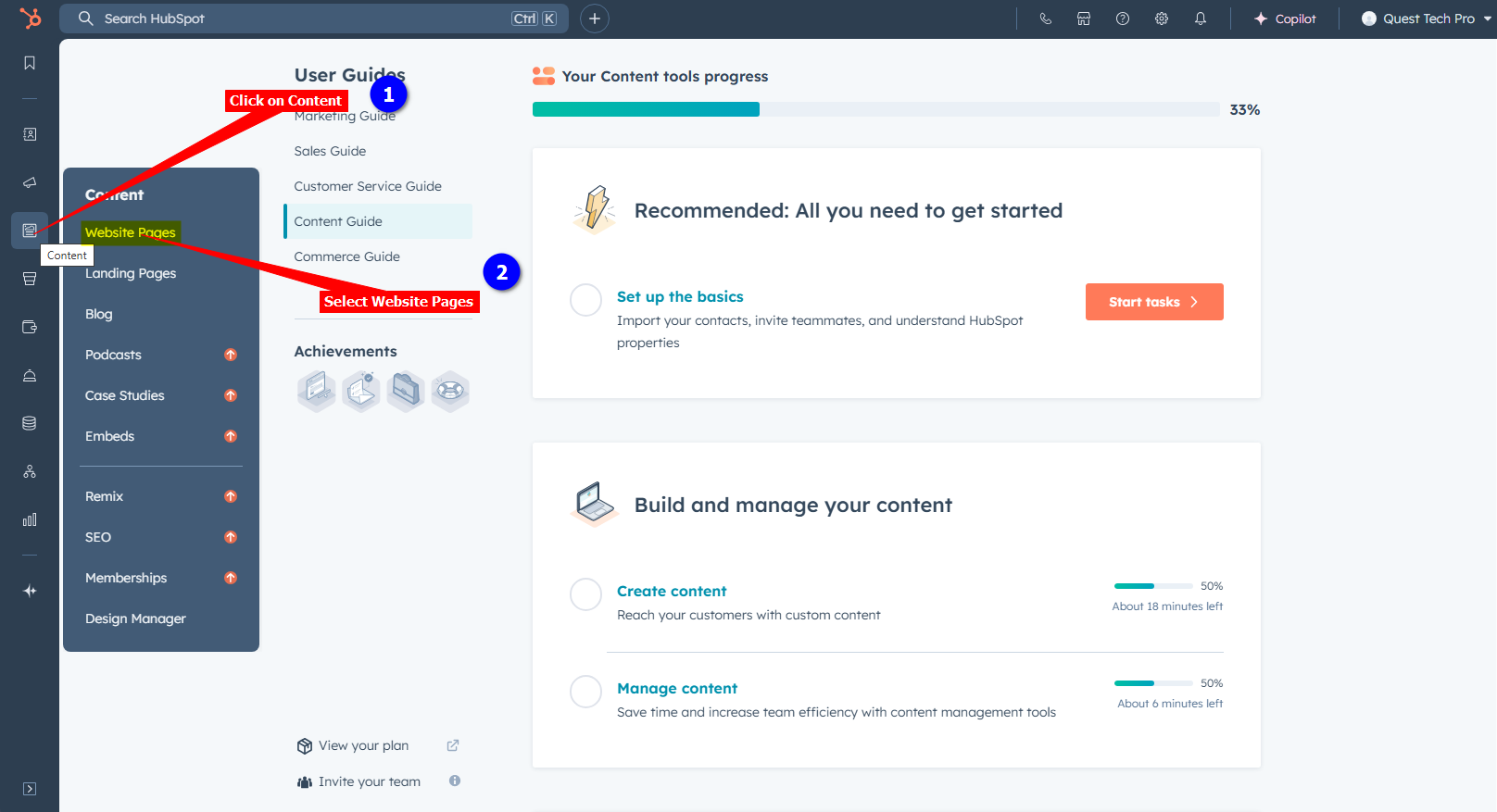Open the Manage content link
1497x812 pixels.
(x=677, y=688)
